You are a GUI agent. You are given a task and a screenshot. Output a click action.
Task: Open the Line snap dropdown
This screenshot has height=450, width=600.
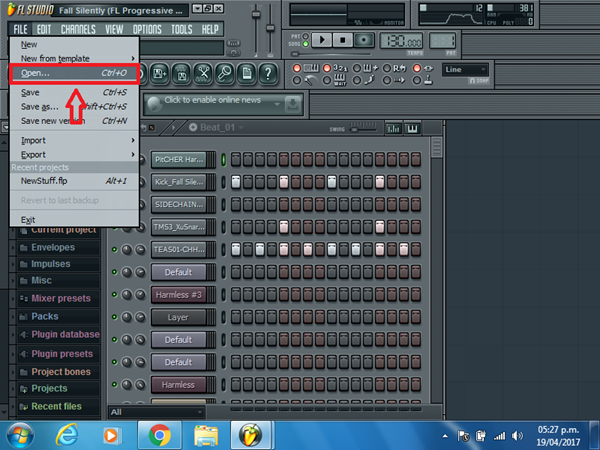coord(465,70)
